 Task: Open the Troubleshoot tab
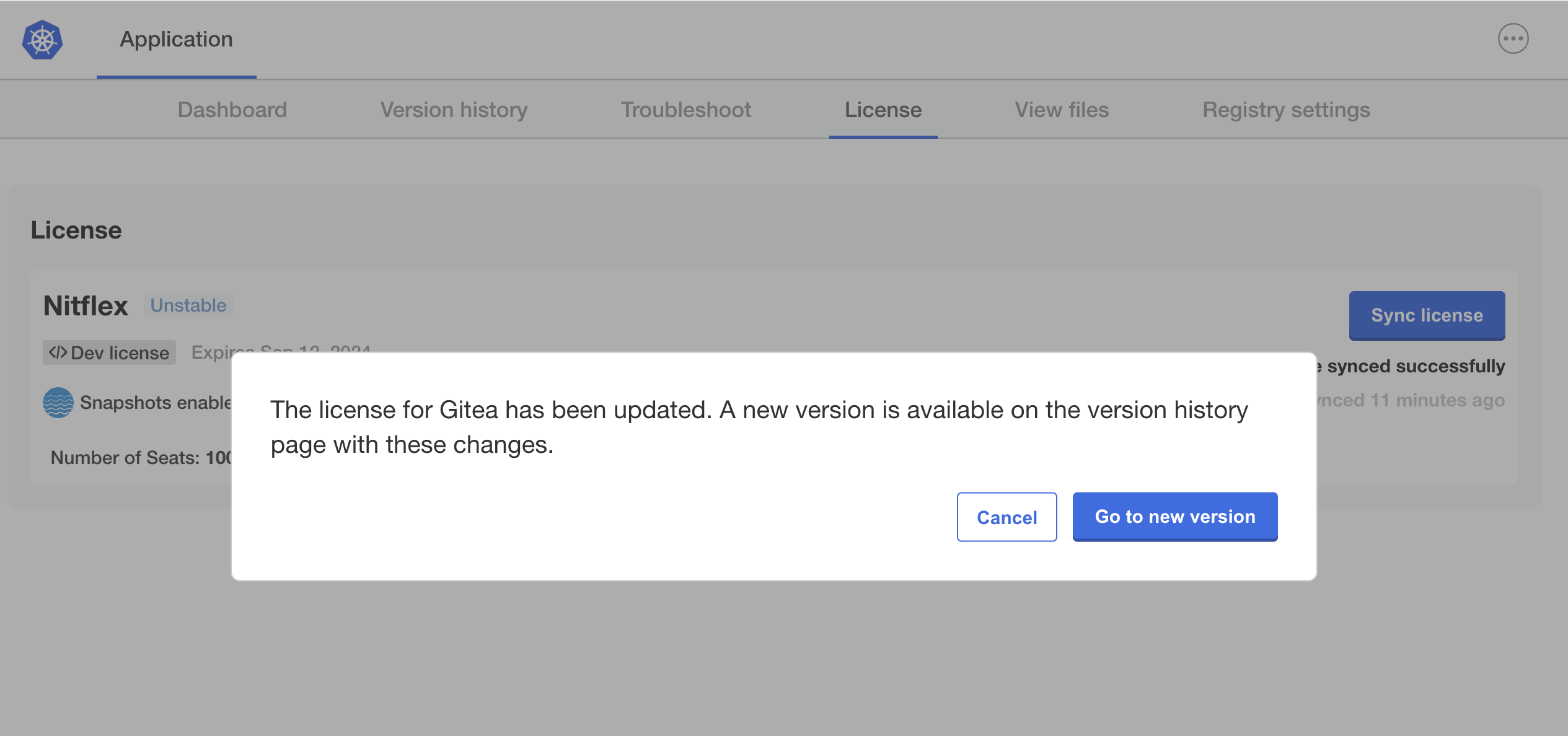tap(686, 110)
